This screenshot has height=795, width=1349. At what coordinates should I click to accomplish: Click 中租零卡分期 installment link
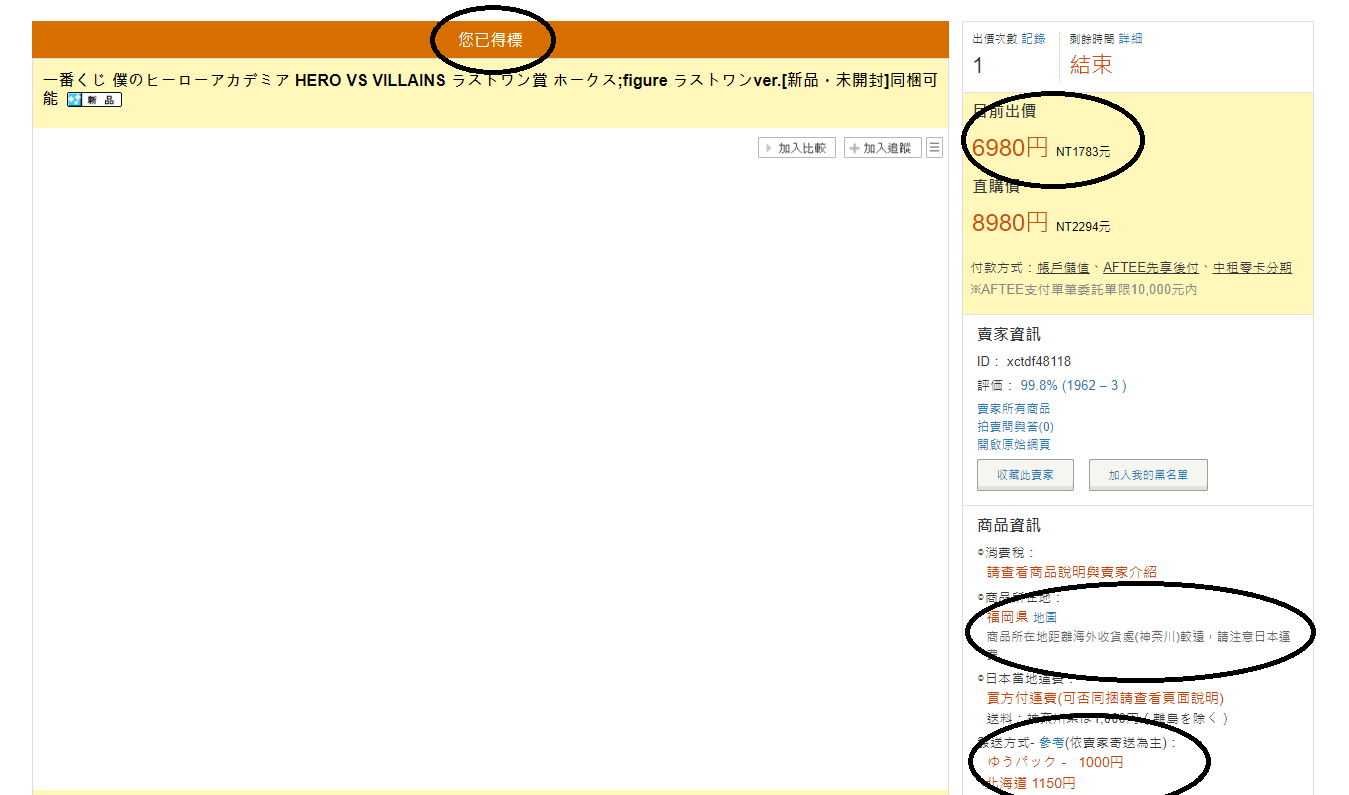(1252, 268)
